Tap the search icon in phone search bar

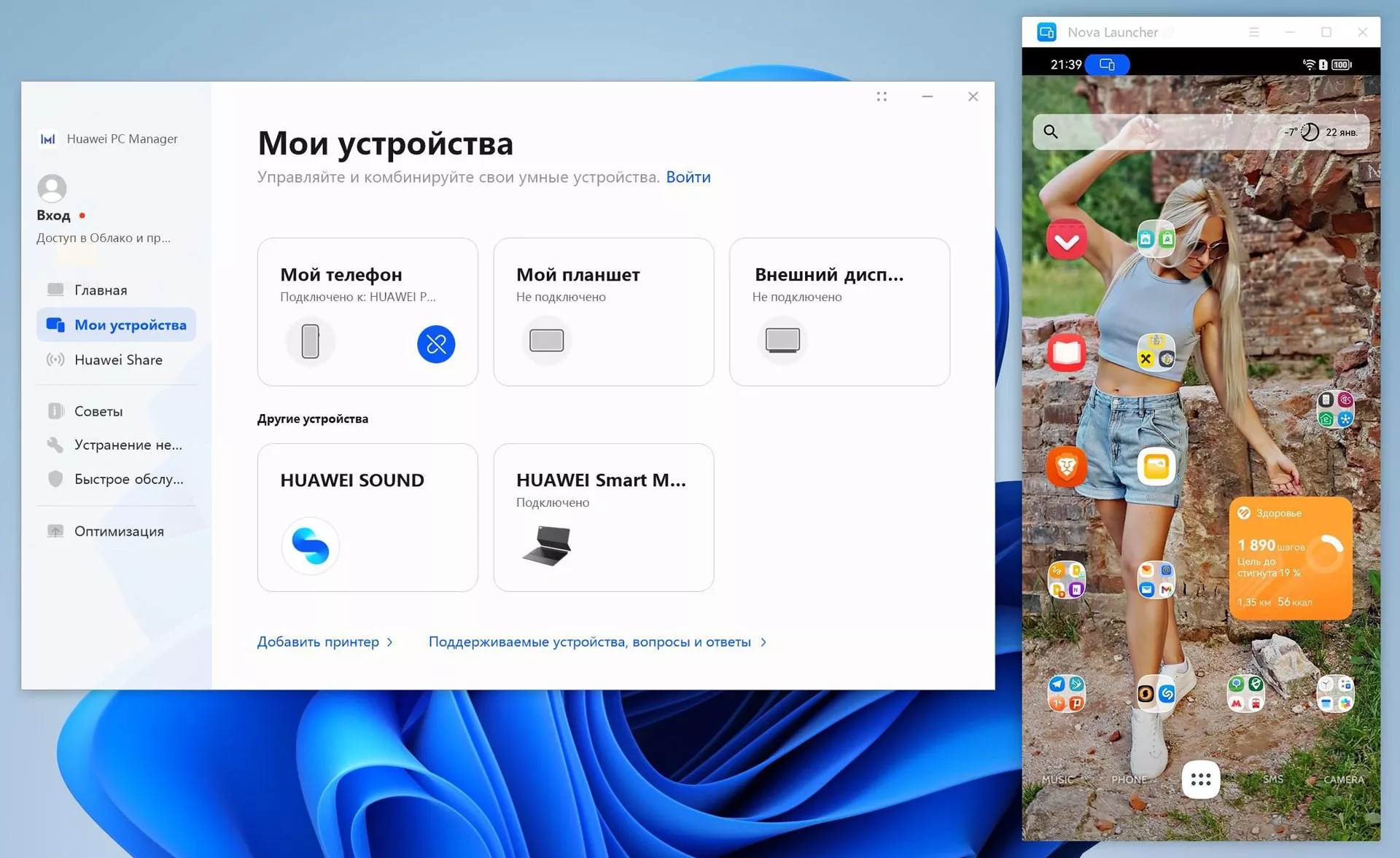point(1051,131)
